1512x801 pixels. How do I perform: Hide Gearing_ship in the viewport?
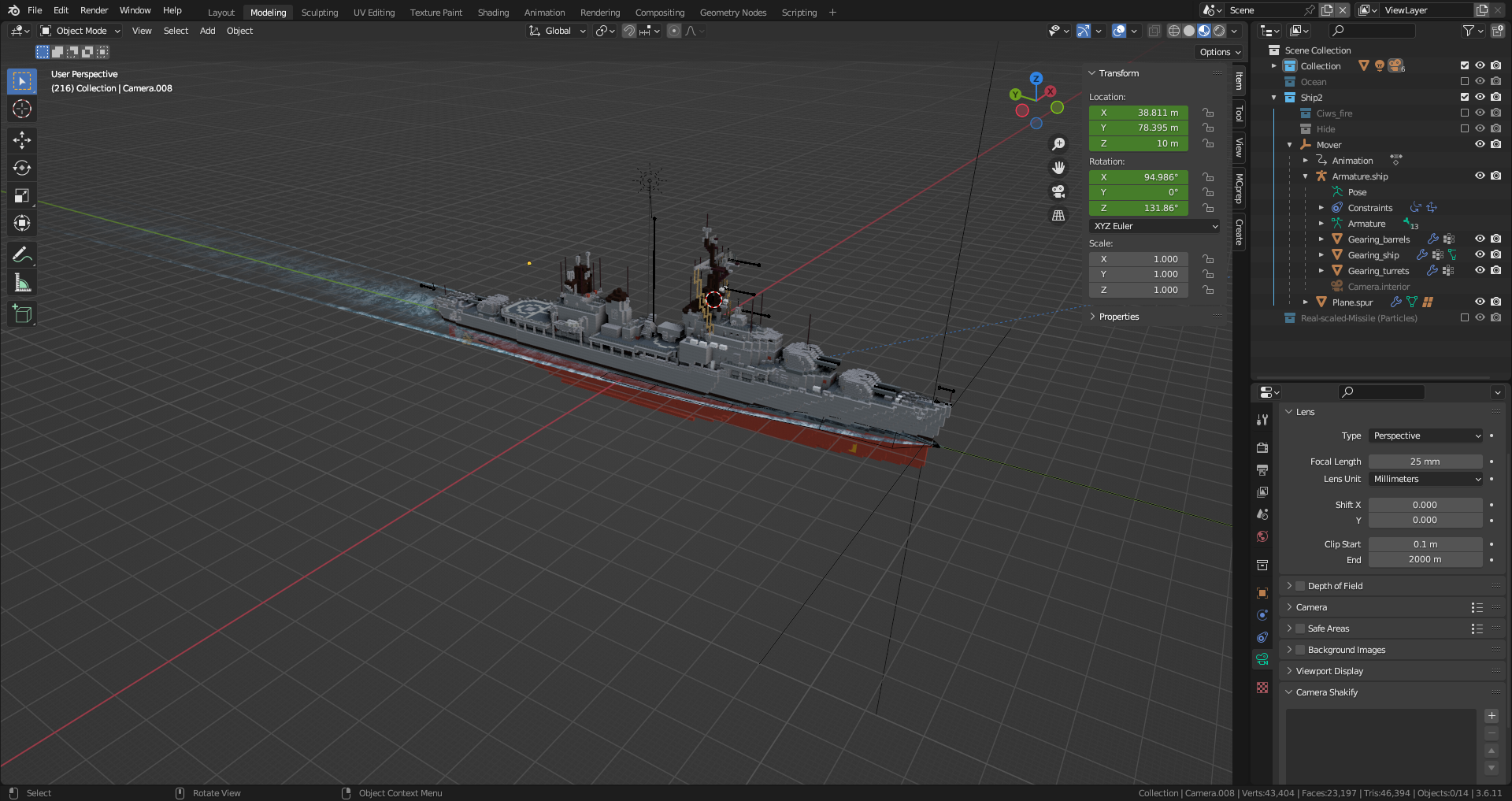(1480, 255)
